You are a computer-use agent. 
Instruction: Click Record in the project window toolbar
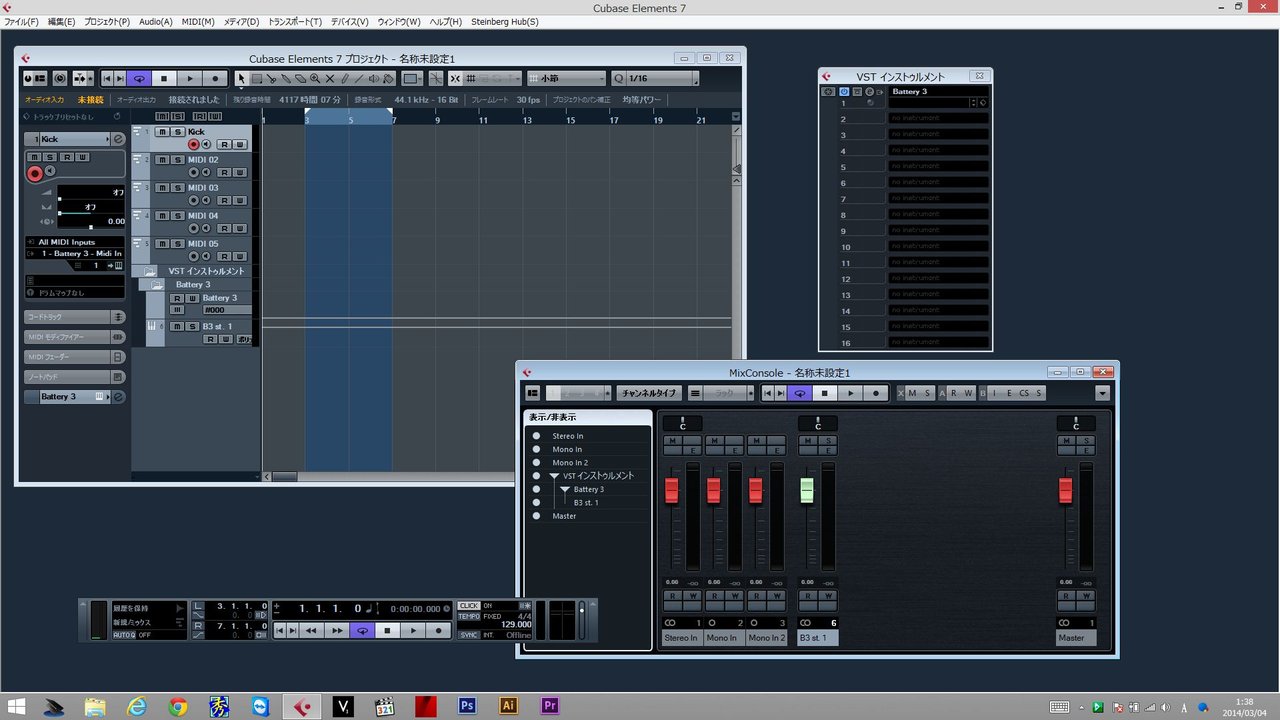(215, 78)
